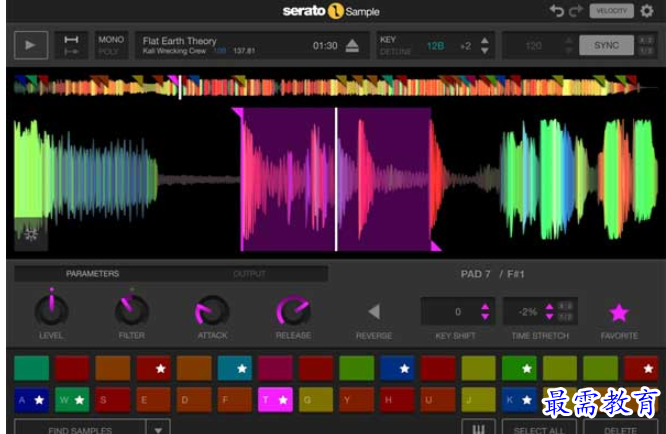Decrease key with KEY down arrow
Screen dimensions: 666x434
pyautogui.click(x=485, y=51)
